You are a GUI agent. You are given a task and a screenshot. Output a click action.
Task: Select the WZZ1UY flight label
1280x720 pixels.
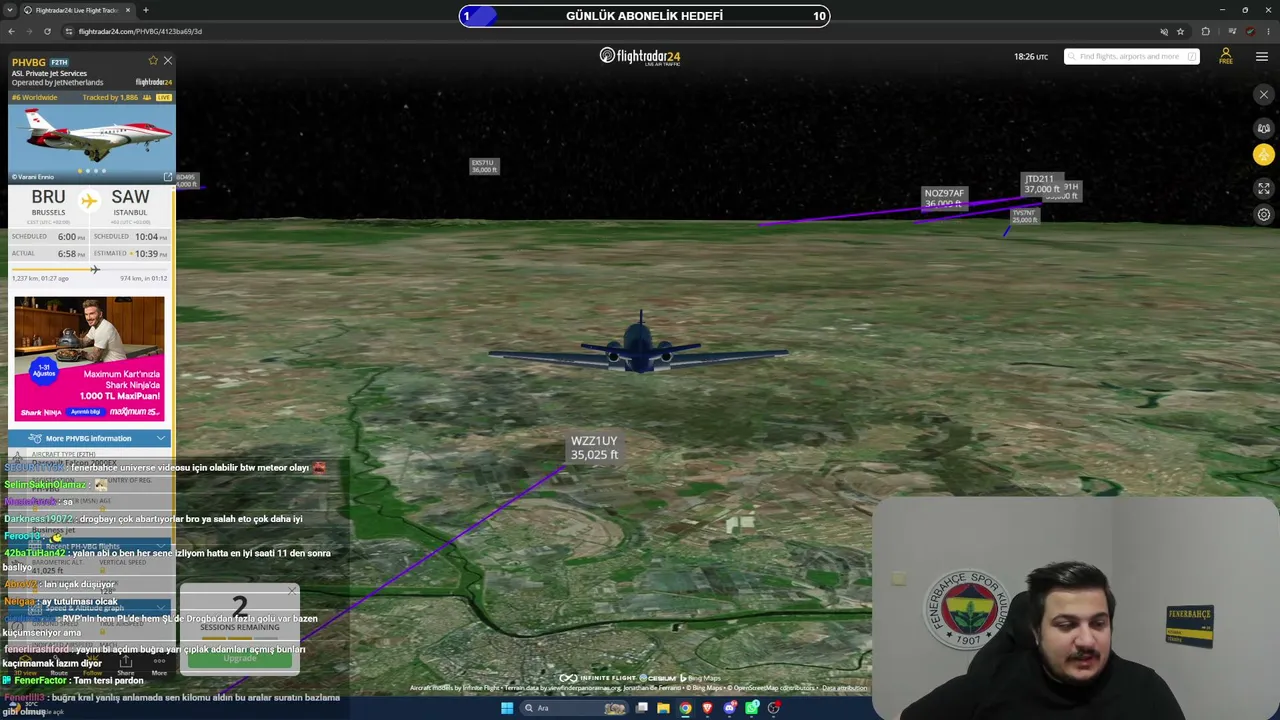point(594,448)
